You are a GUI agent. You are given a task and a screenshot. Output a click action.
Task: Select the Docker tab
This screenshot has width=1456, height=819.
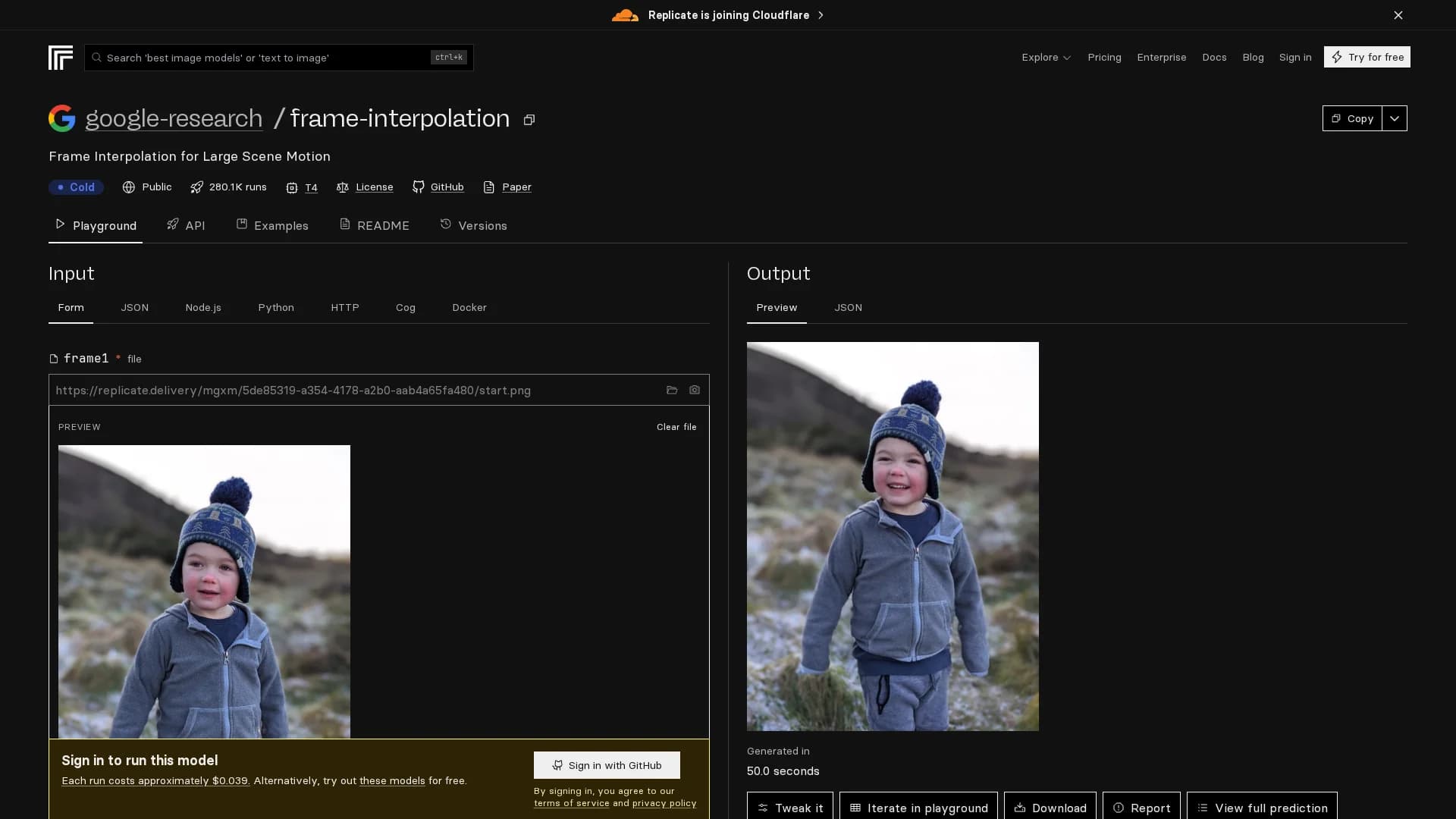(x=469, y=308)
